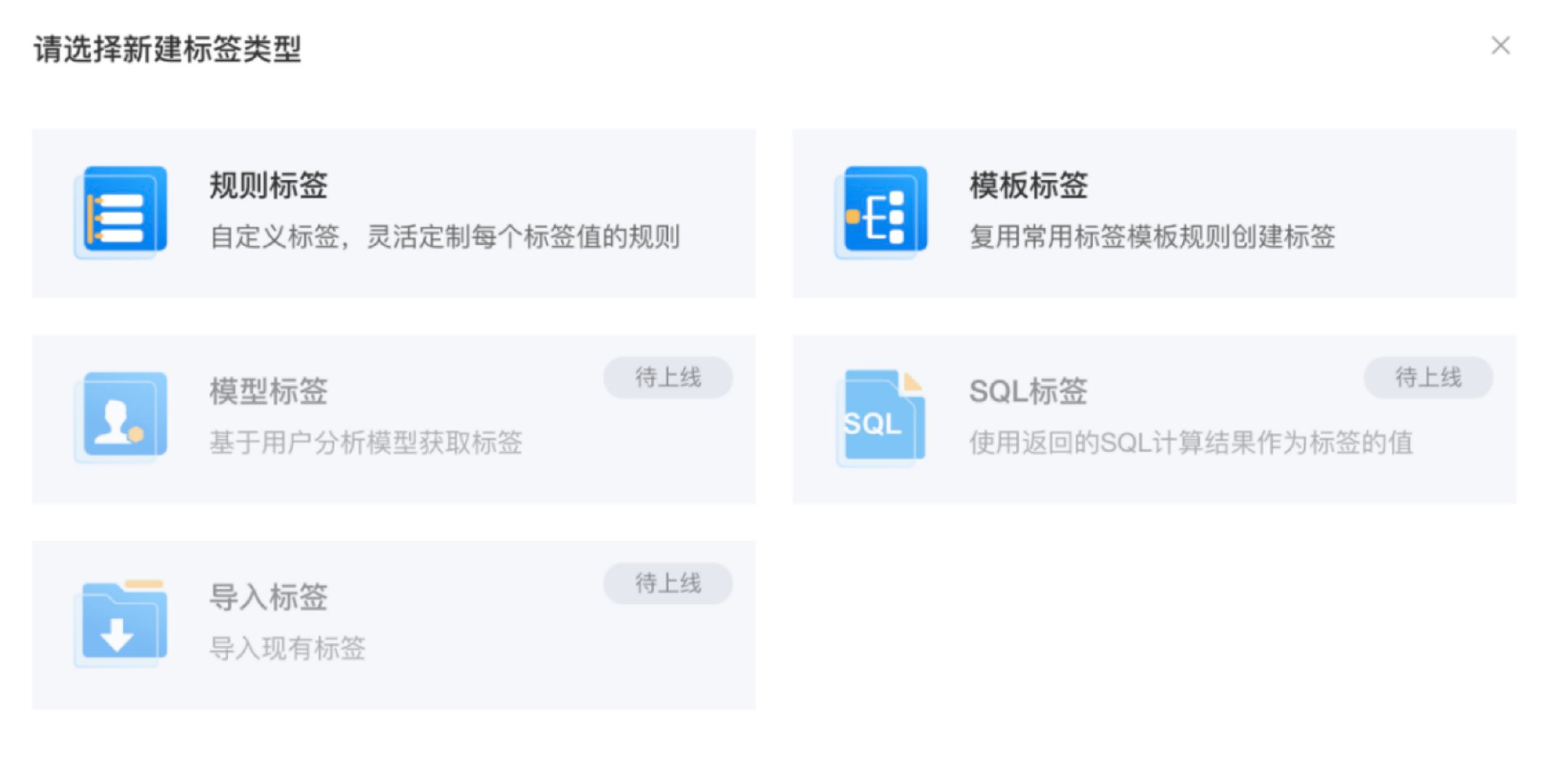Click 待上线 badge on SQL标签 card
Image resolution: width=1548 pixels, height=784 pixels.
1428,377
